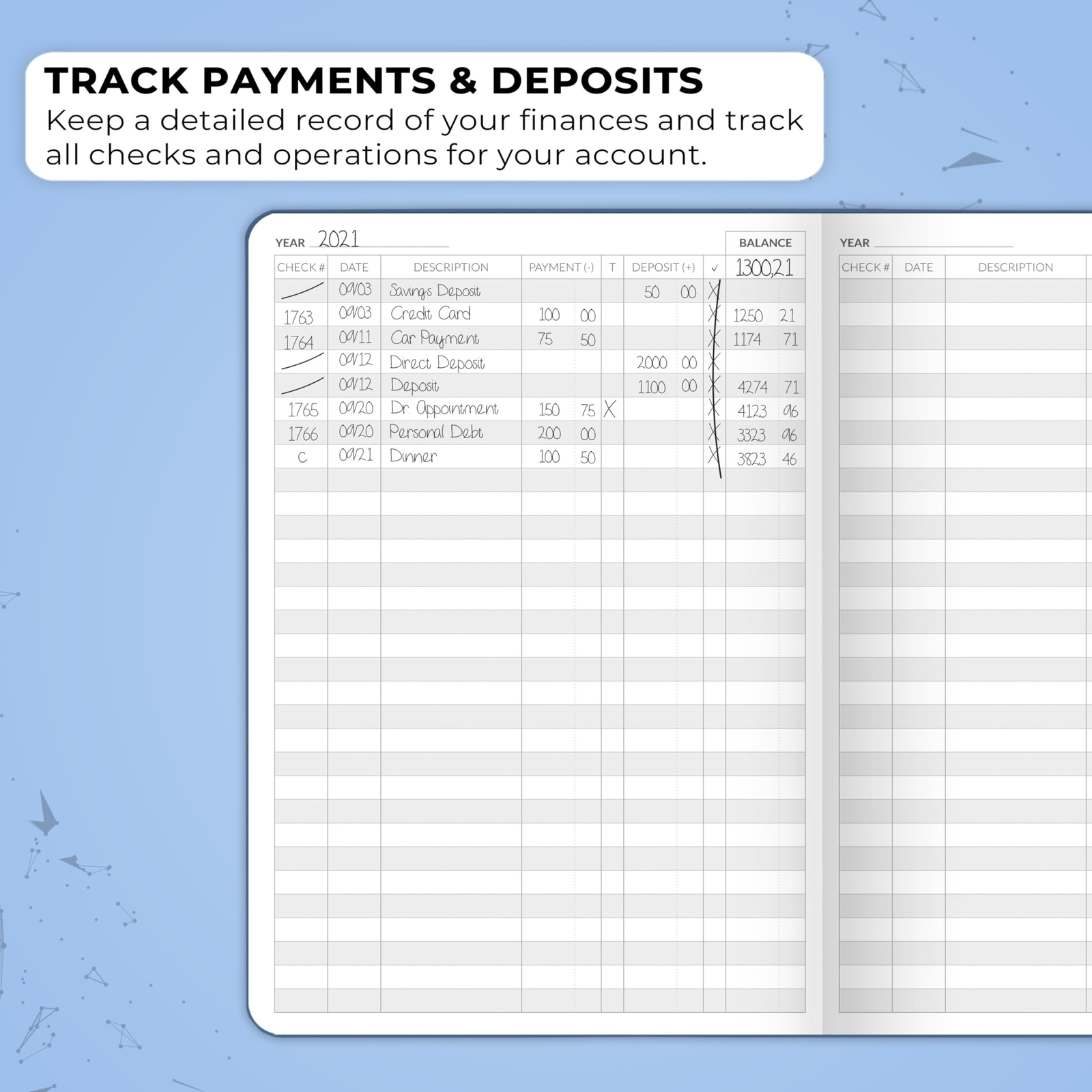Screen dimensions: 1092x1092
Task: Click the 75 50 payment amount
Action: 566,339
